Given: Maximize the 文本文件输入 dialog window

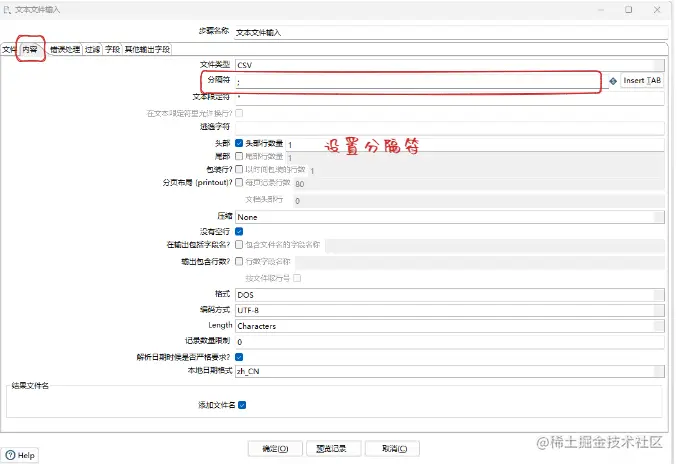Looking at the screenshot, I should pos(629,9).
